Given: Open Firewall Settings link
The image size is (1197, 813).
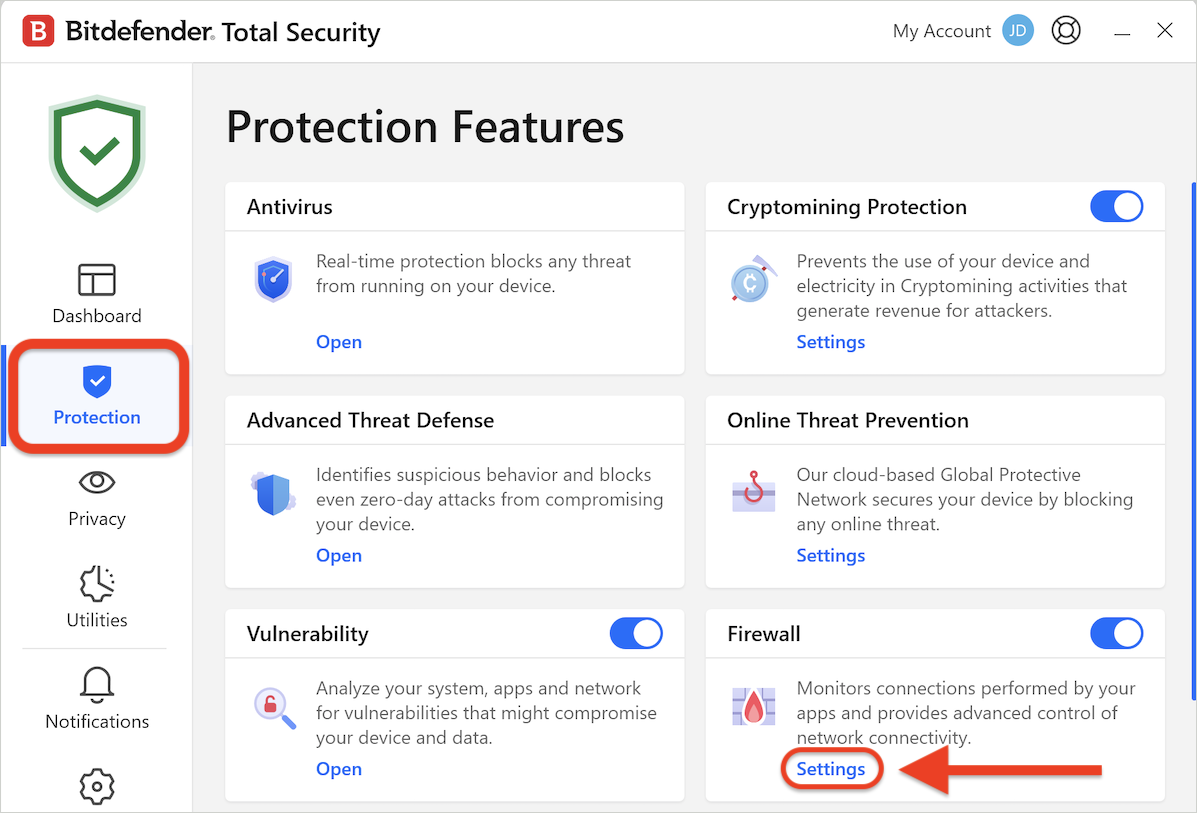Looking at the screenshot, I should coord(831,769).
